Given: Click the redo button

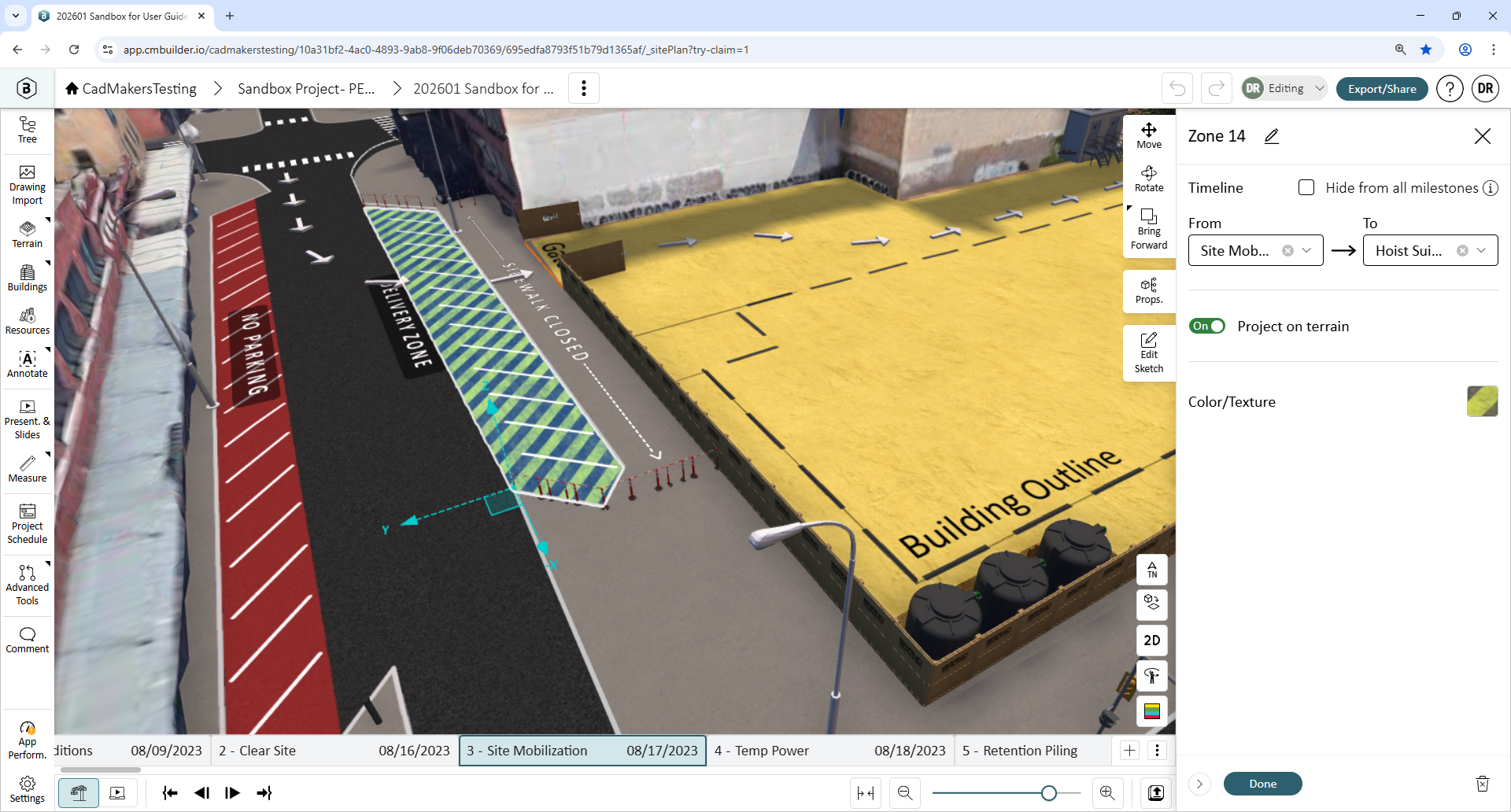Looking at the screenshot, I should pos(1216,88).
